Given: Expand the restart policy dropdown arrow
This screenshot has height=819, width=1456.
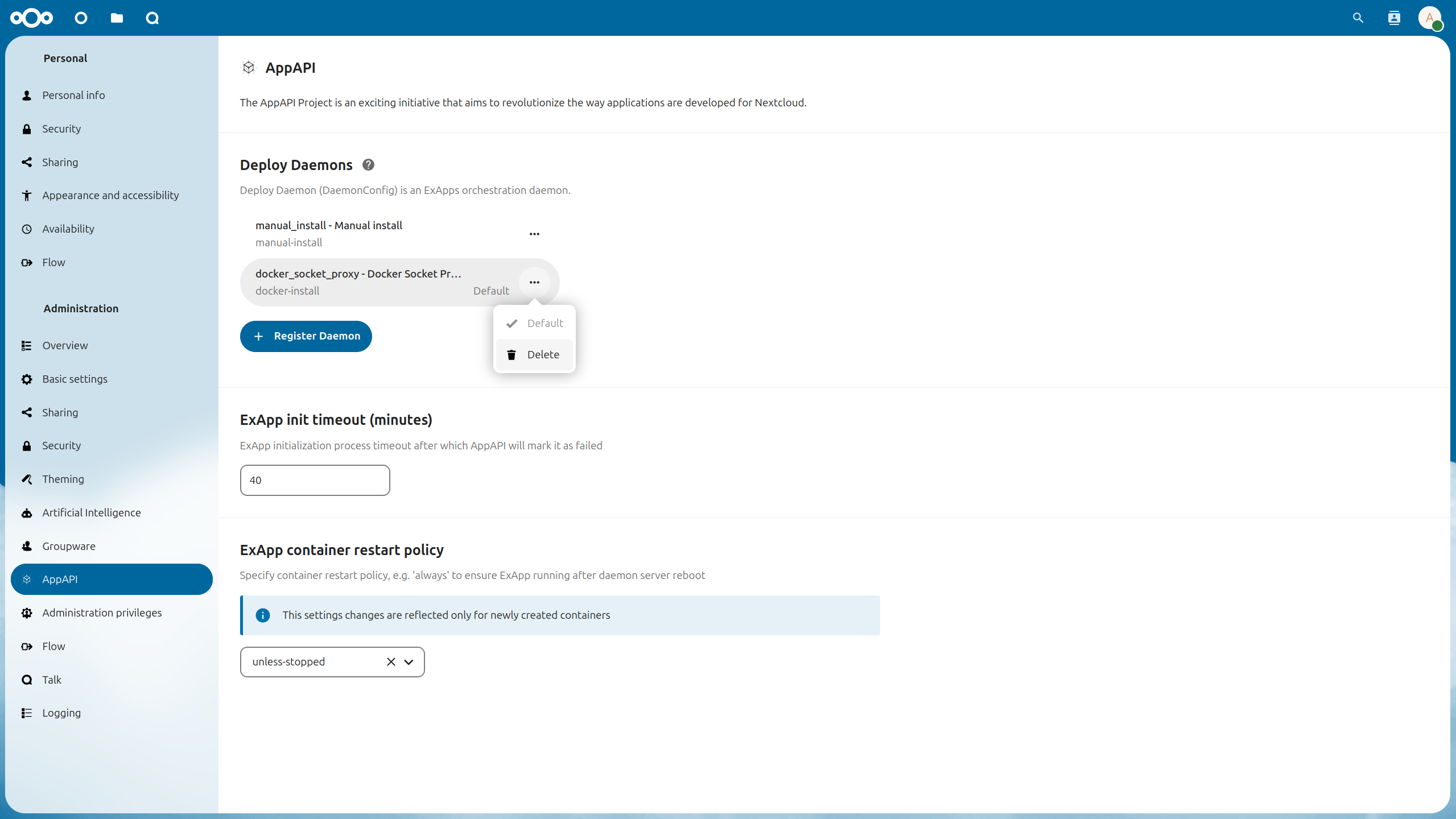Looking at the screenshot, I should [409, 662].
